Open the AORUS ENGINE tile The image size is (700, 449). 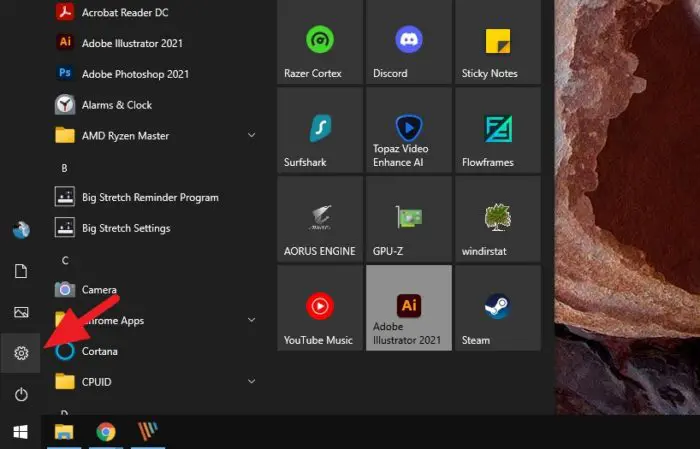[x=320, y=219]
